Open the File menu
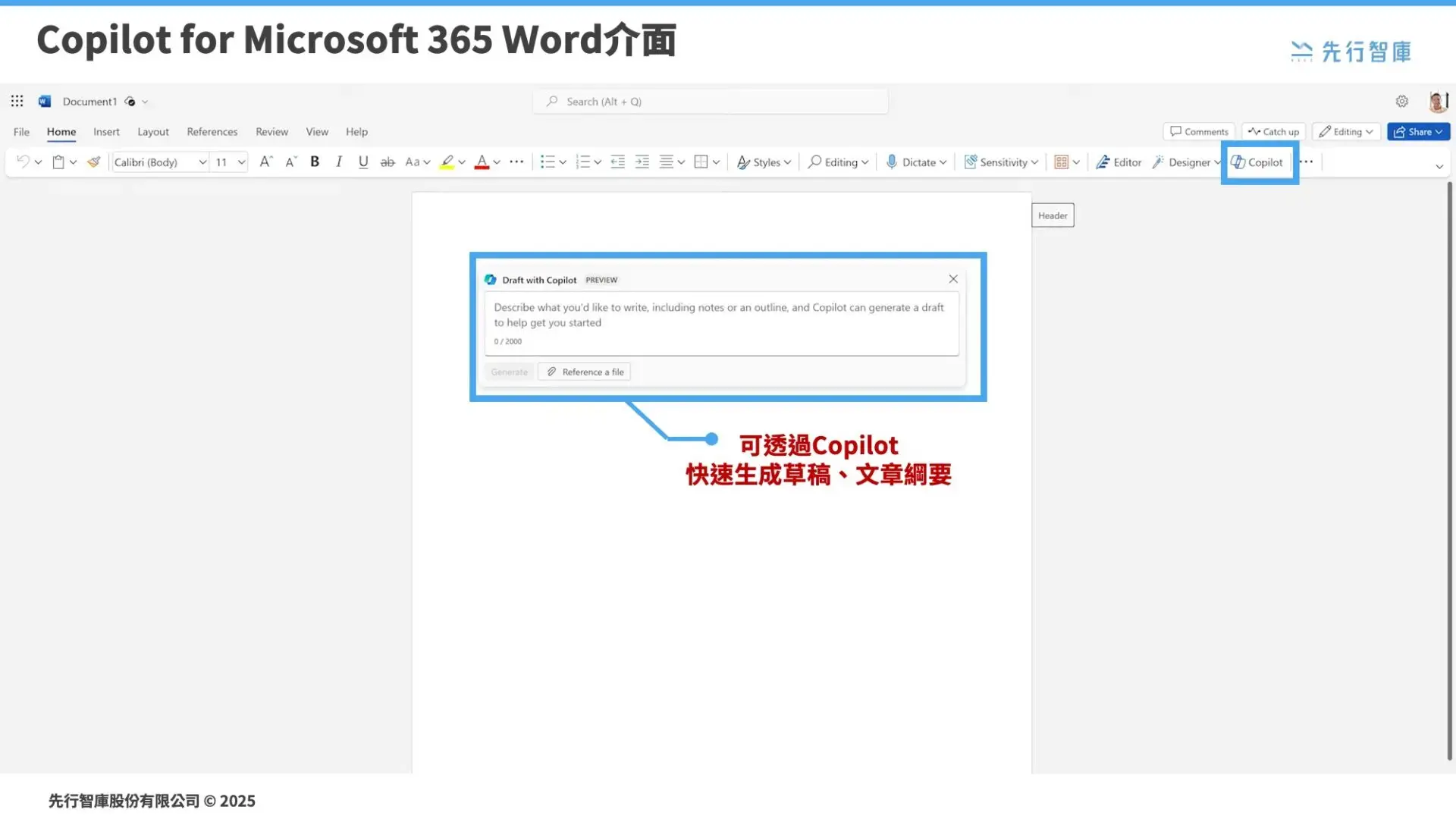 click(x=21, y=131)
